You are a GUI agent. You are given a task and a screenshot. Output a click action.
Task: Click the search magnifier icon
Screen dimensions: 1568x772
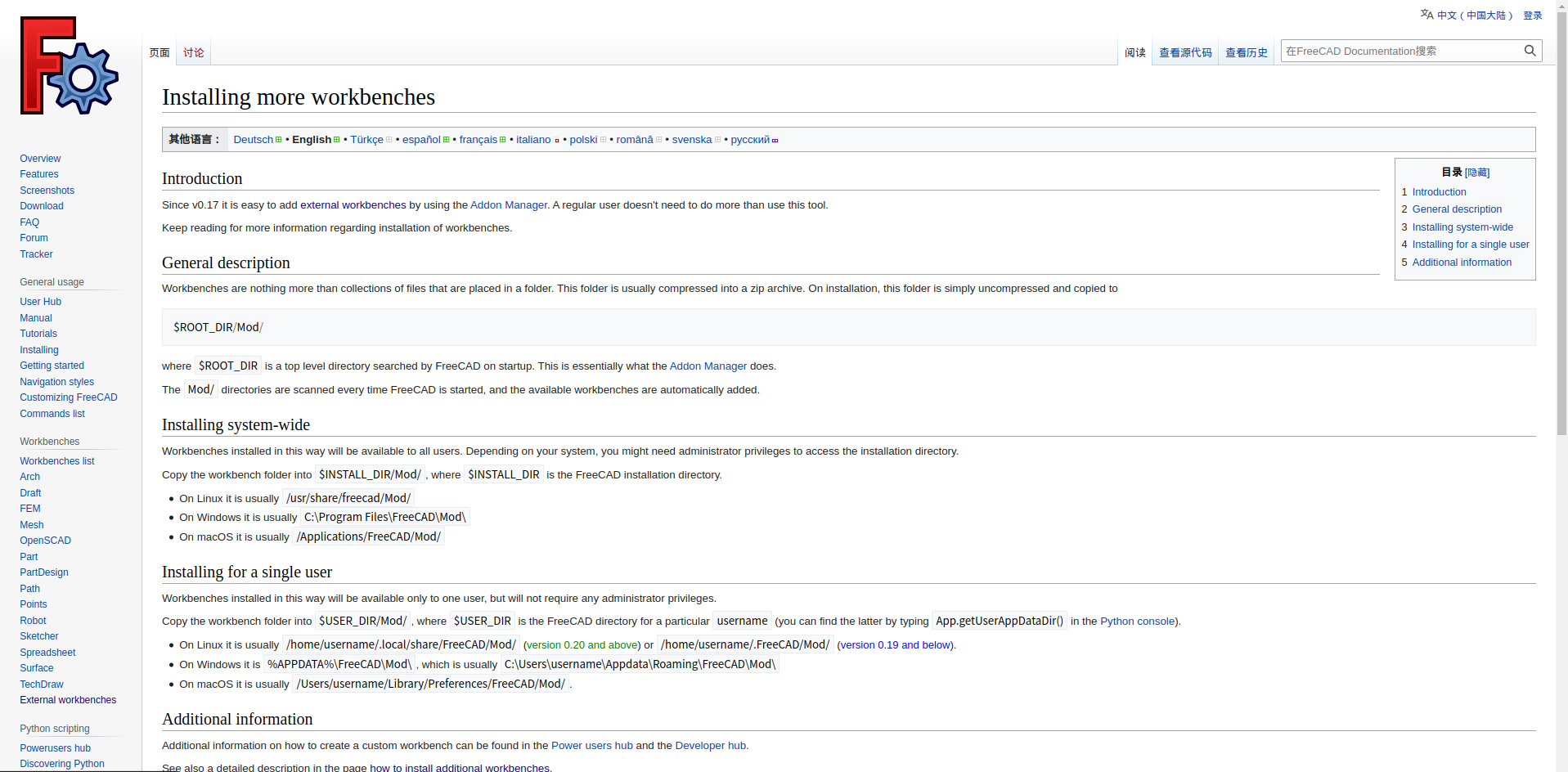(x=1530, y=51)
